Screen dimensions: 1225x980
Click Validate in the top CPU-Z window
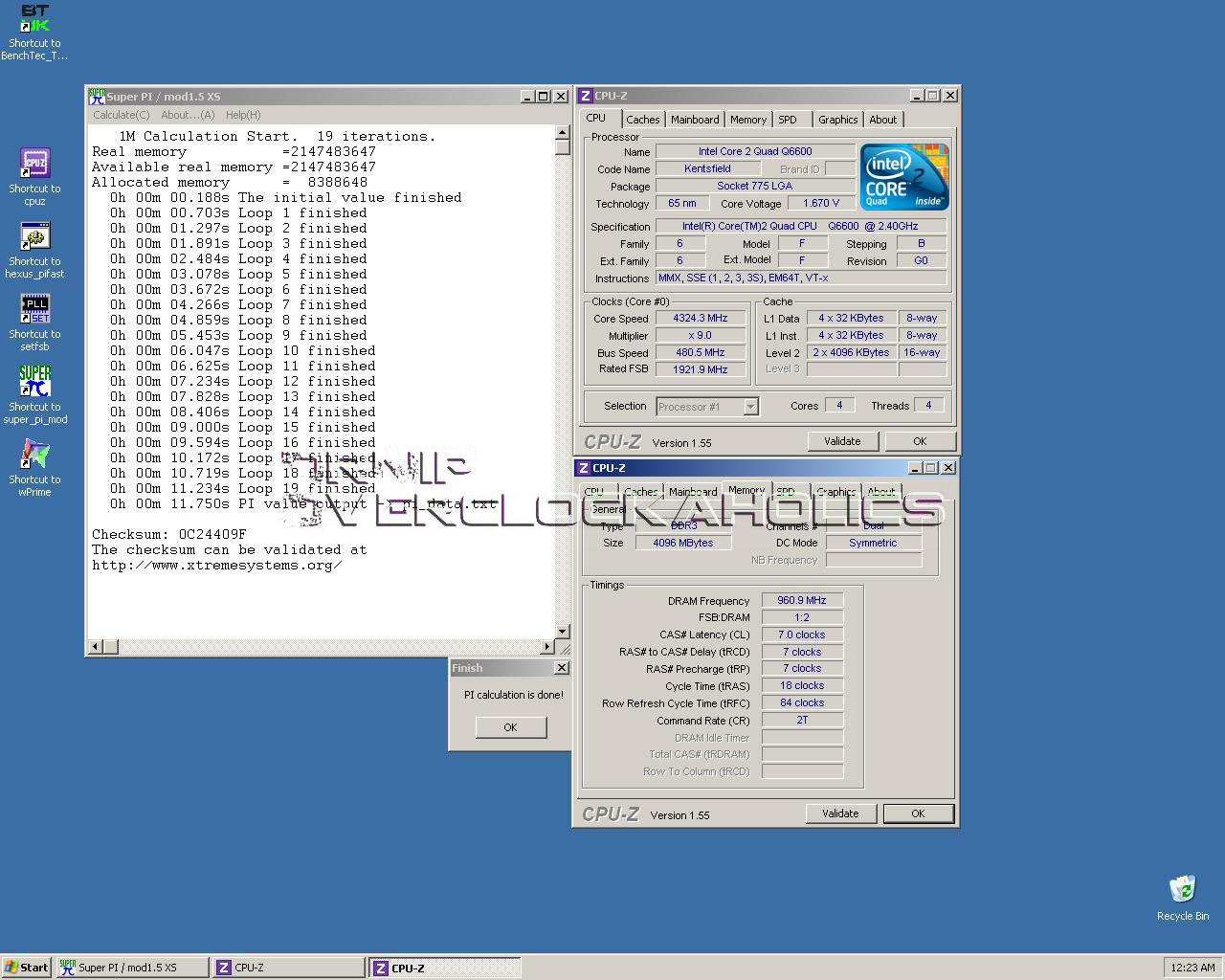click(x=841, y=441)
